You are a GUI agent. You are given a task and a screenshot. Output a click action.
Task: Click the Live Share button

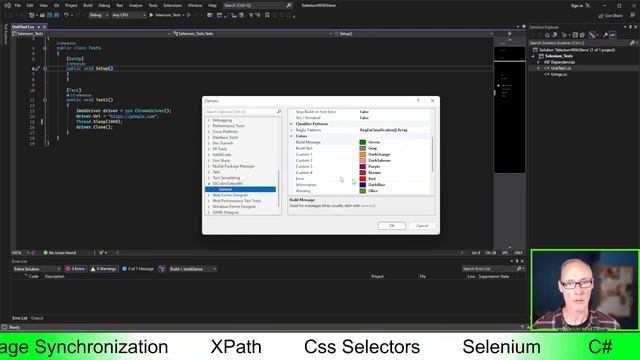click(x=611, y=16)
